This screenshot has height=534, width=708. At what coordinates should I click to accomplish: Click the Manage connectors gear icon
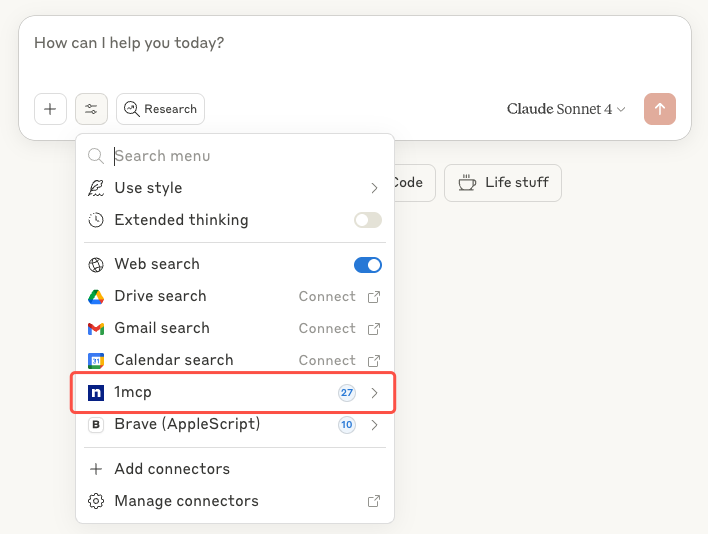96,501
